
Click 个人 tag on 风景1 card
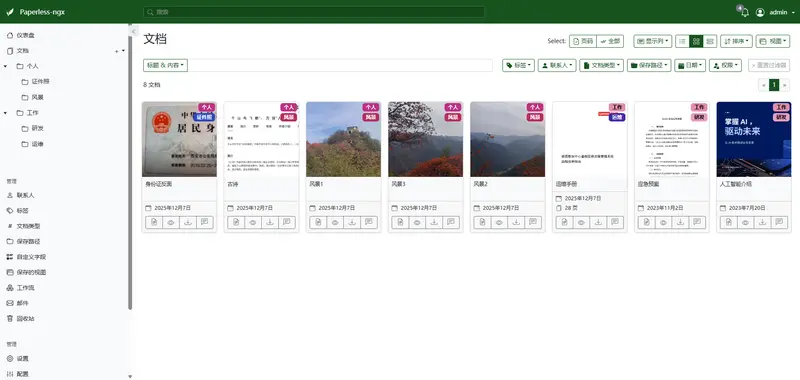point(370,107)
